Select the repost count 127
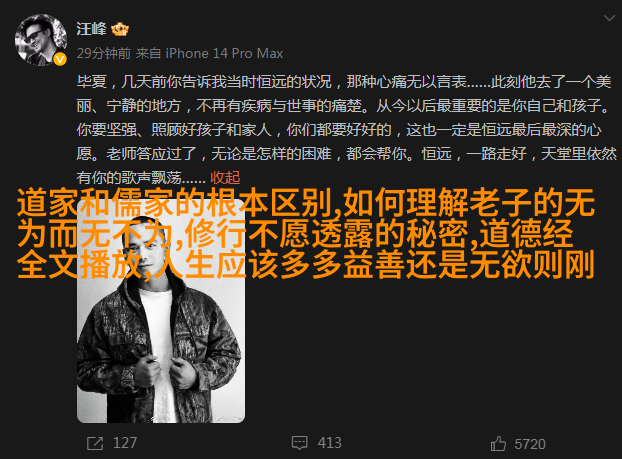 tap(125, 443)
